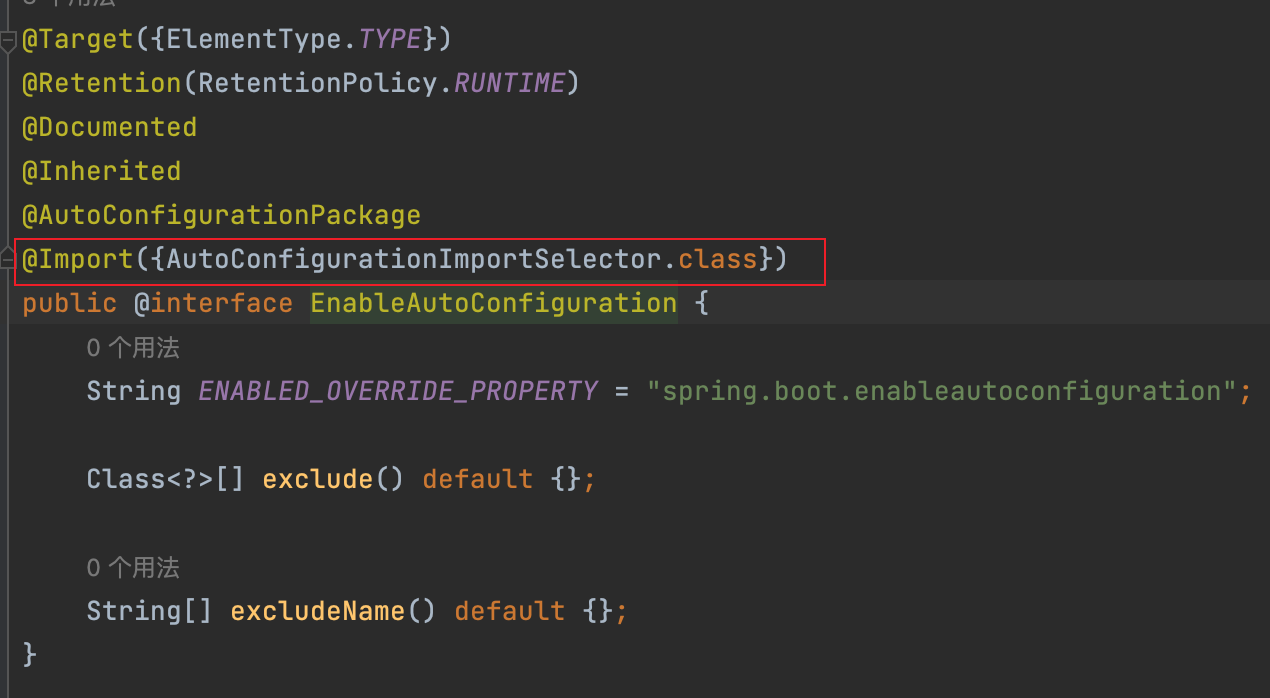Click the @Inherited annotation
Screen dimensions: 1270x698
tap(101, 171)
